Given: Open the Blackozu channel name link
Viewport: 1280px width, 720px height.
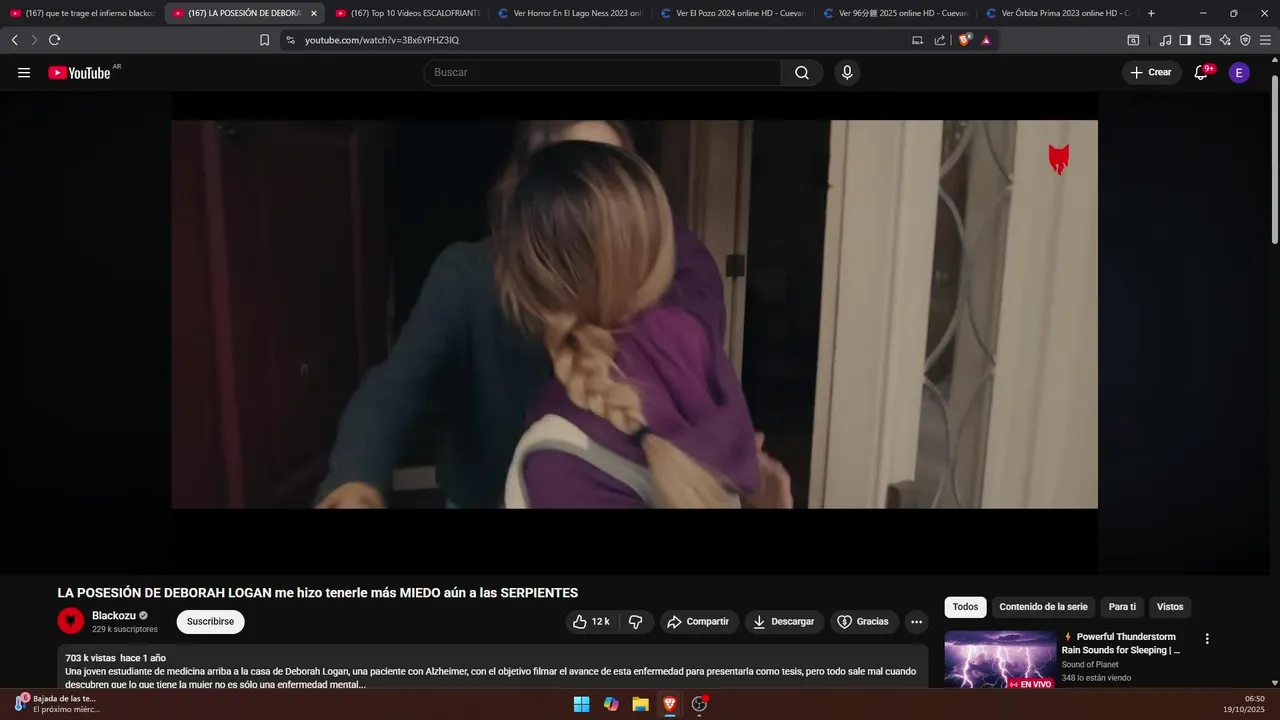Looking at the screenshot, I should (114, 616).
